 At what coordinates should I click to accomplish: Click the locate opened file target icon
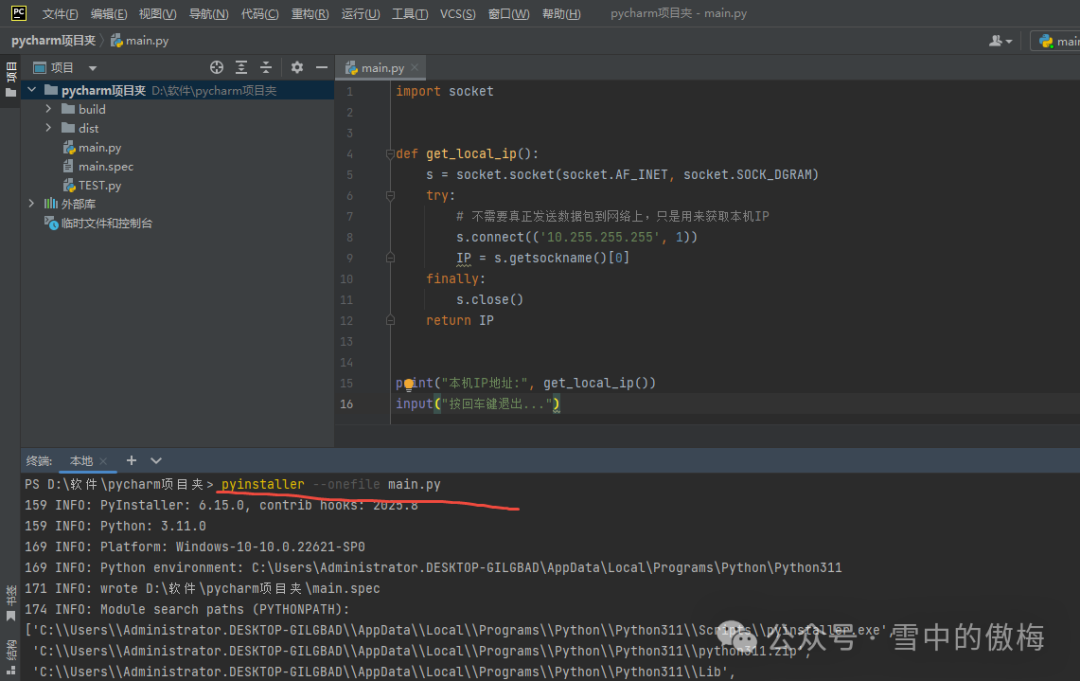point(217,67)
